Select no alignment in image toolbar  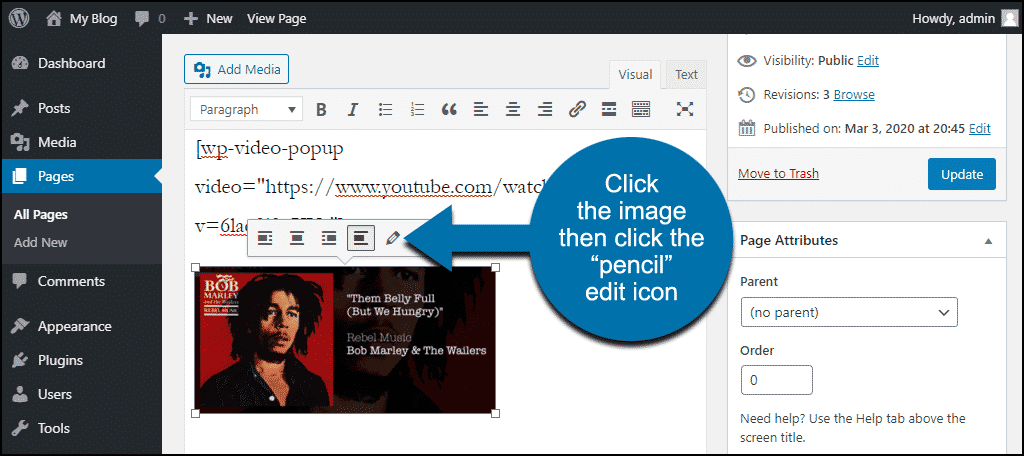(361, 239)
